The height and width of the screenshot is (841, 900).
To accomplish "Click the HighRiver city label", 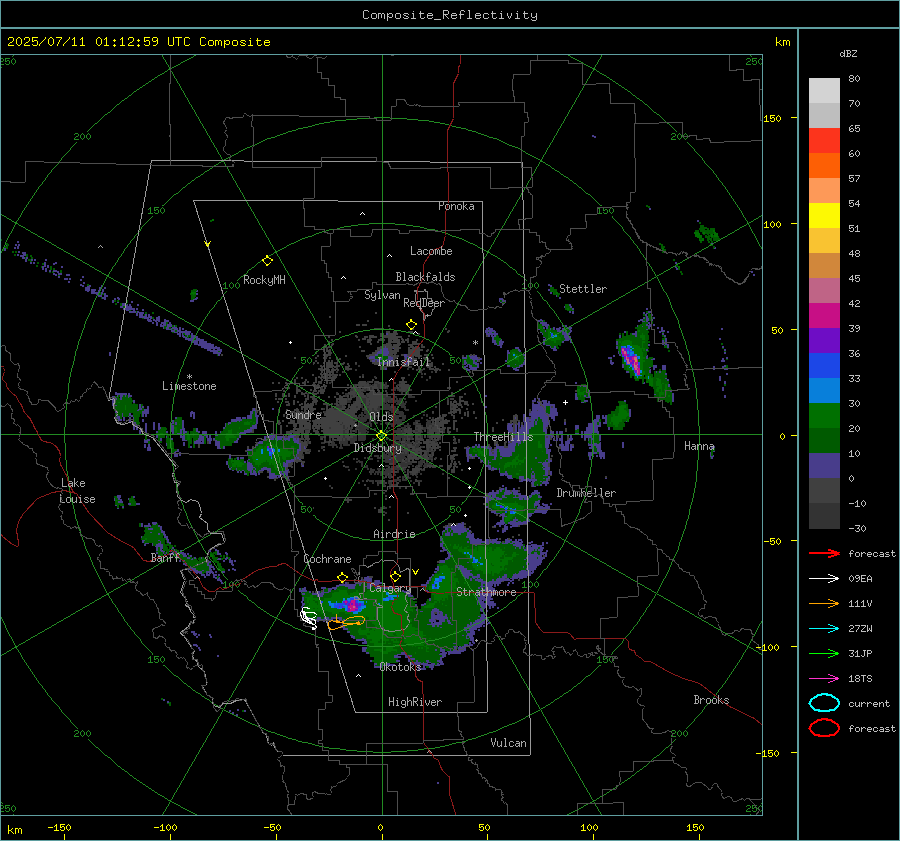I will click(415, 702).
